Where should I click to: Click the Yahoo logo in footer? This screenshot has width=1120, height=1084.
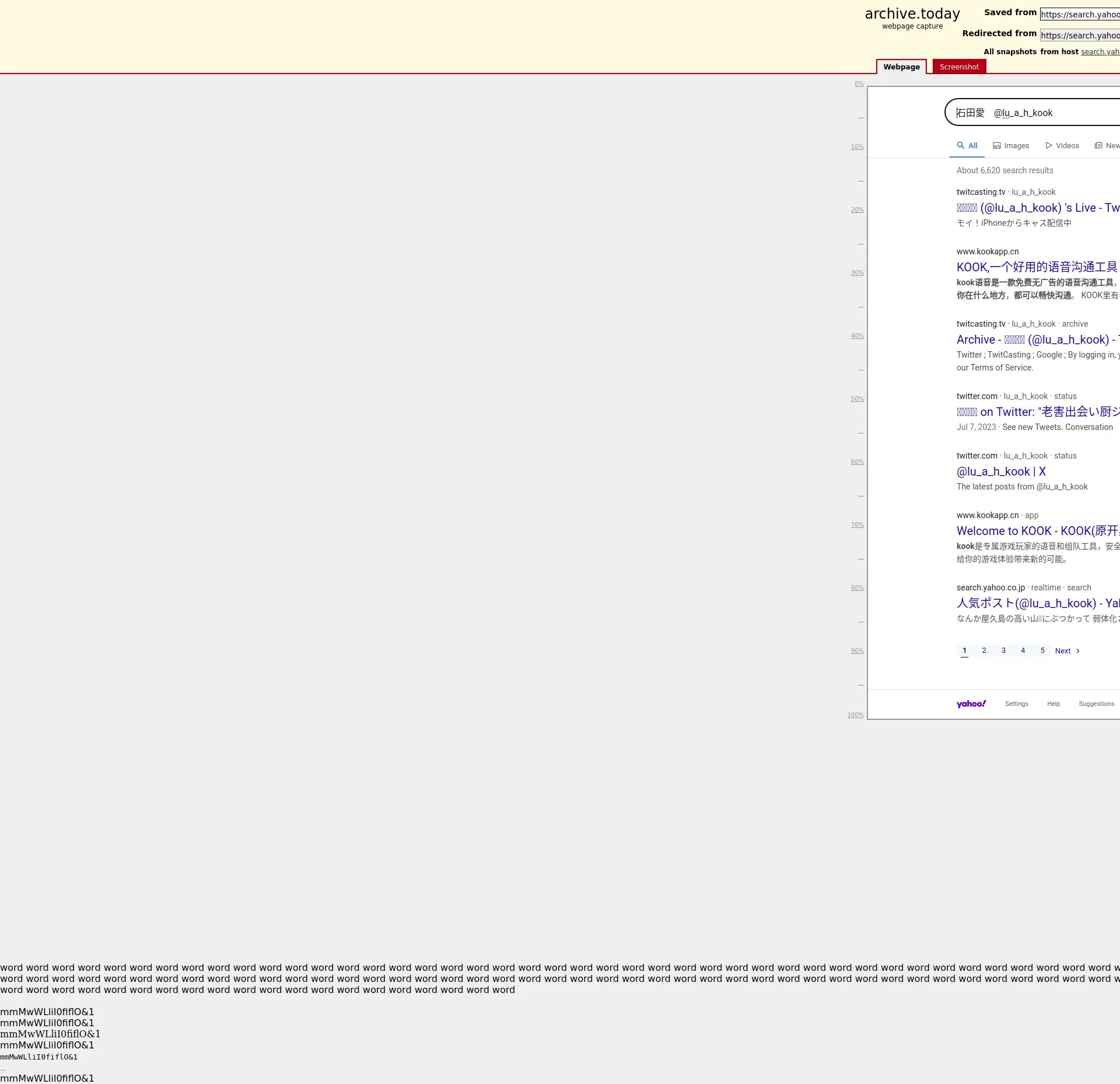pos(971,704)
